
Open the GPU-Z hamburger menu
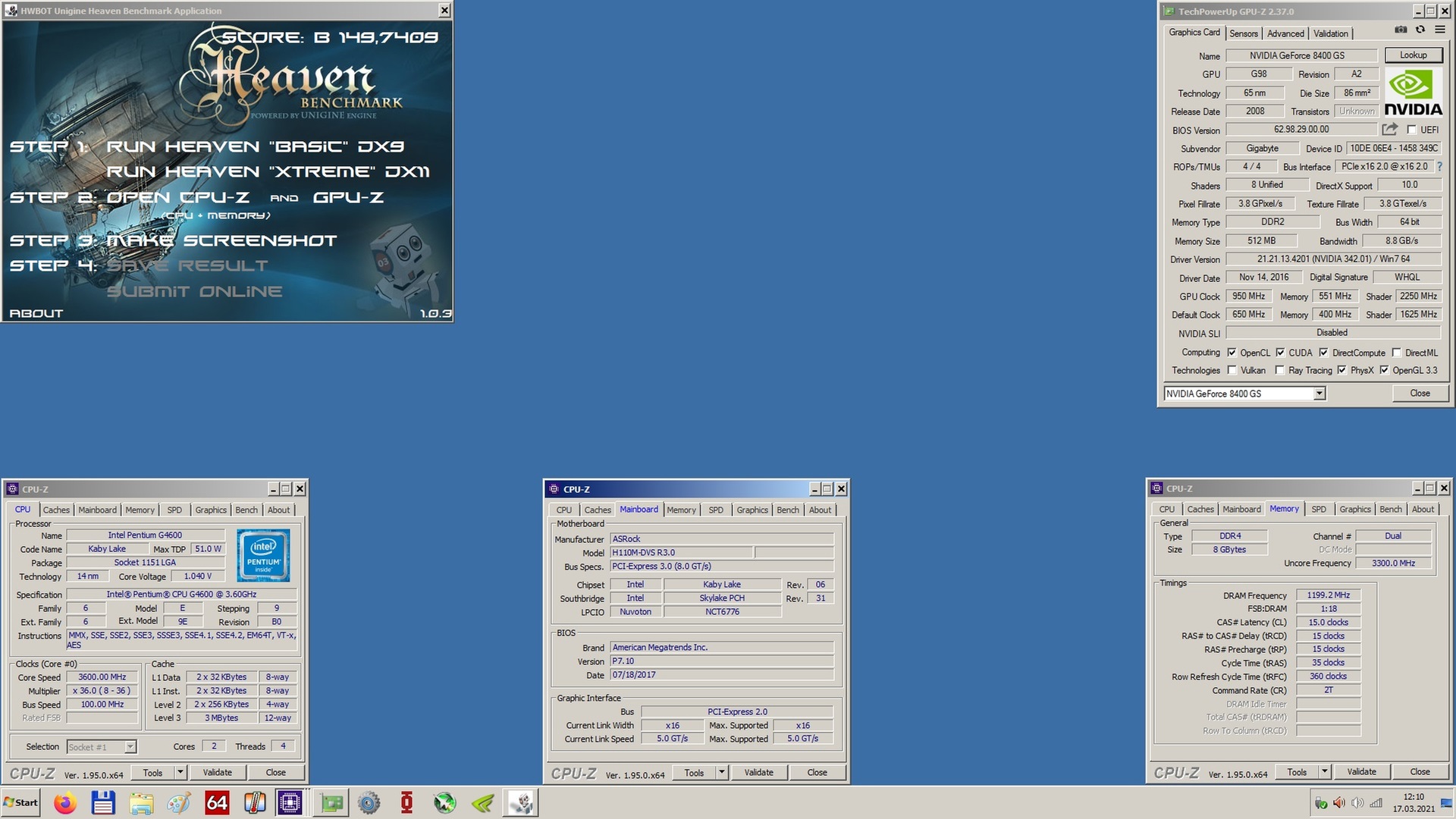(1439, 30)
